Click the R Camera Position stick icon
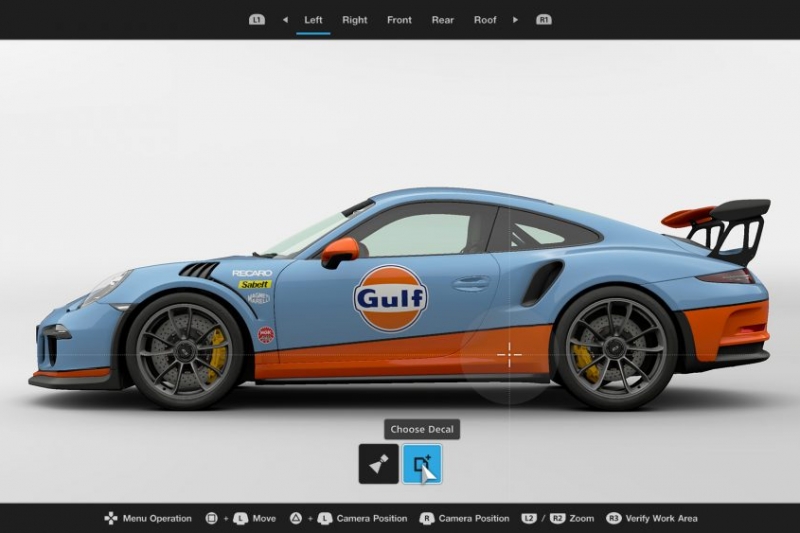Screen dimensions: 800x533 (427, 518)
